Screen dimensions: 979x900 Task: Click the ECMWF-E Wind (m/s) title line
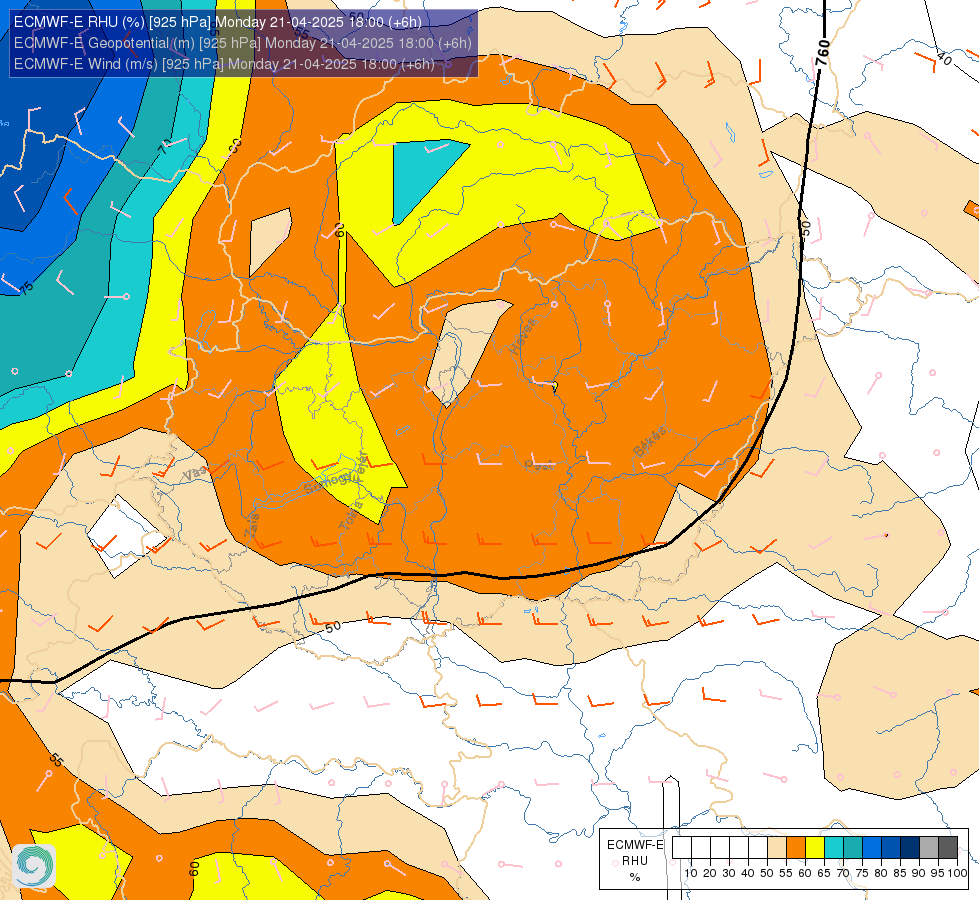point(224,64)
